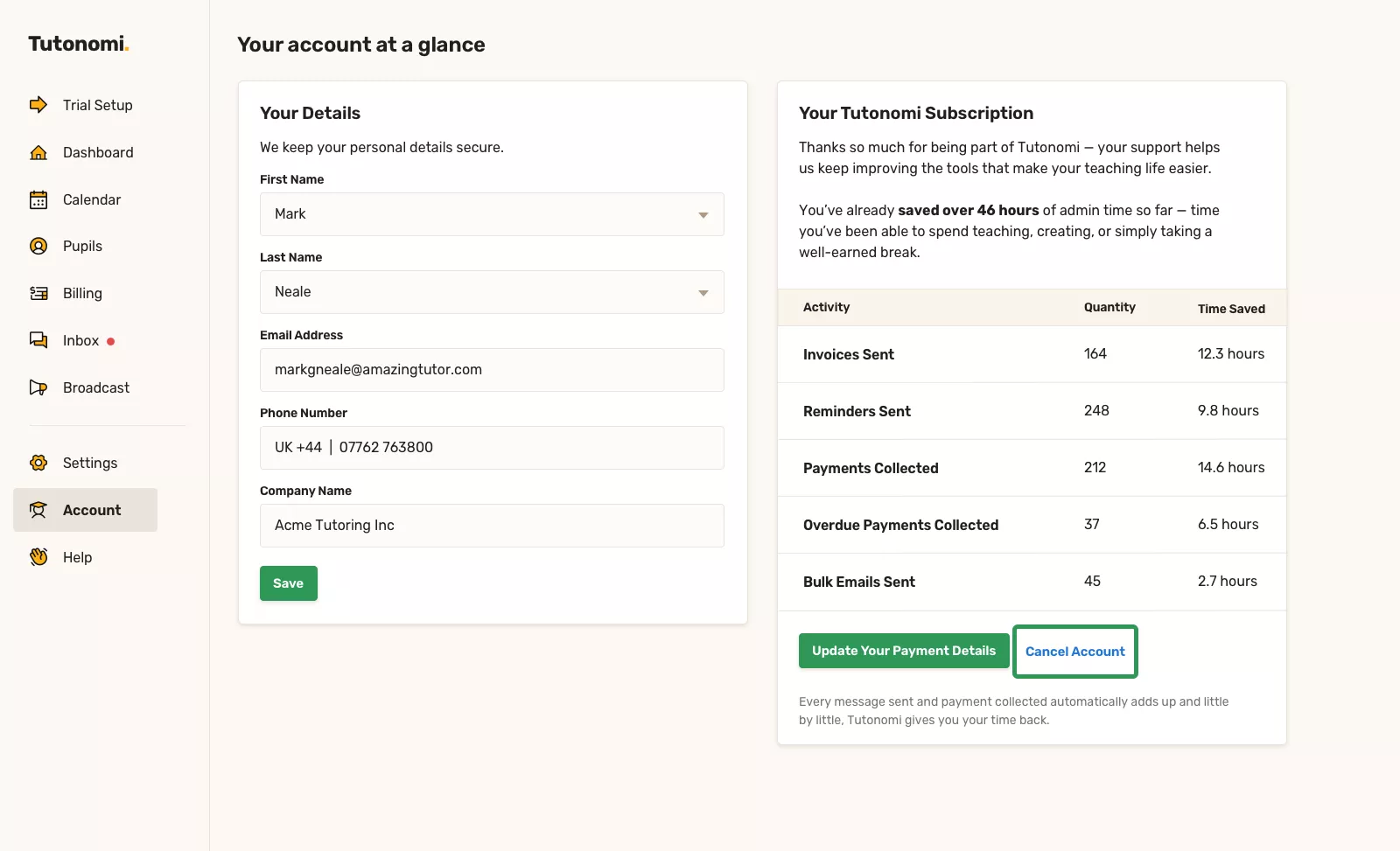Image resolution: width=1400 pixels, height=851 pixels.
Task: Click the Broadcast megaphone icon
Action: 38,387
